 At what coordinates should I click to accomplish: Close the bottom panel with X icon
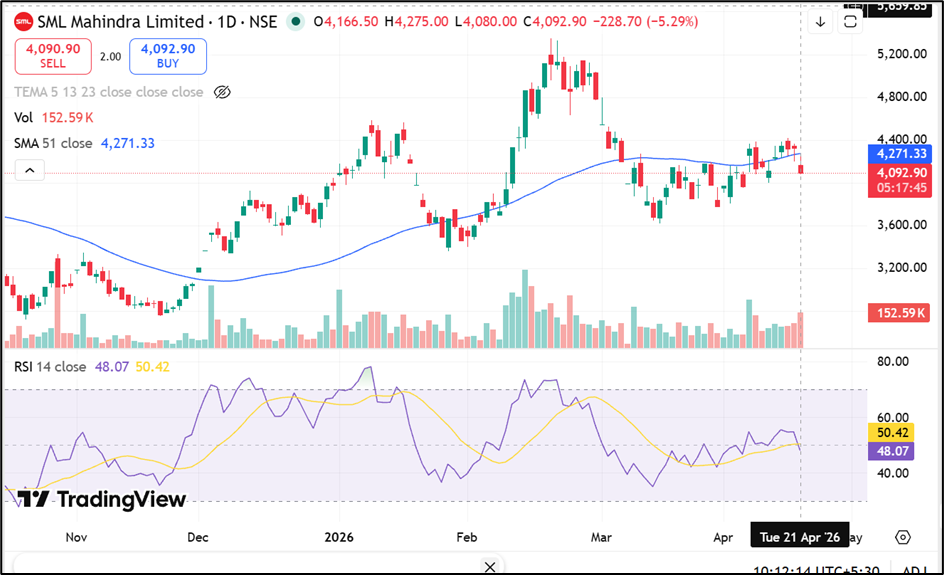489,567
